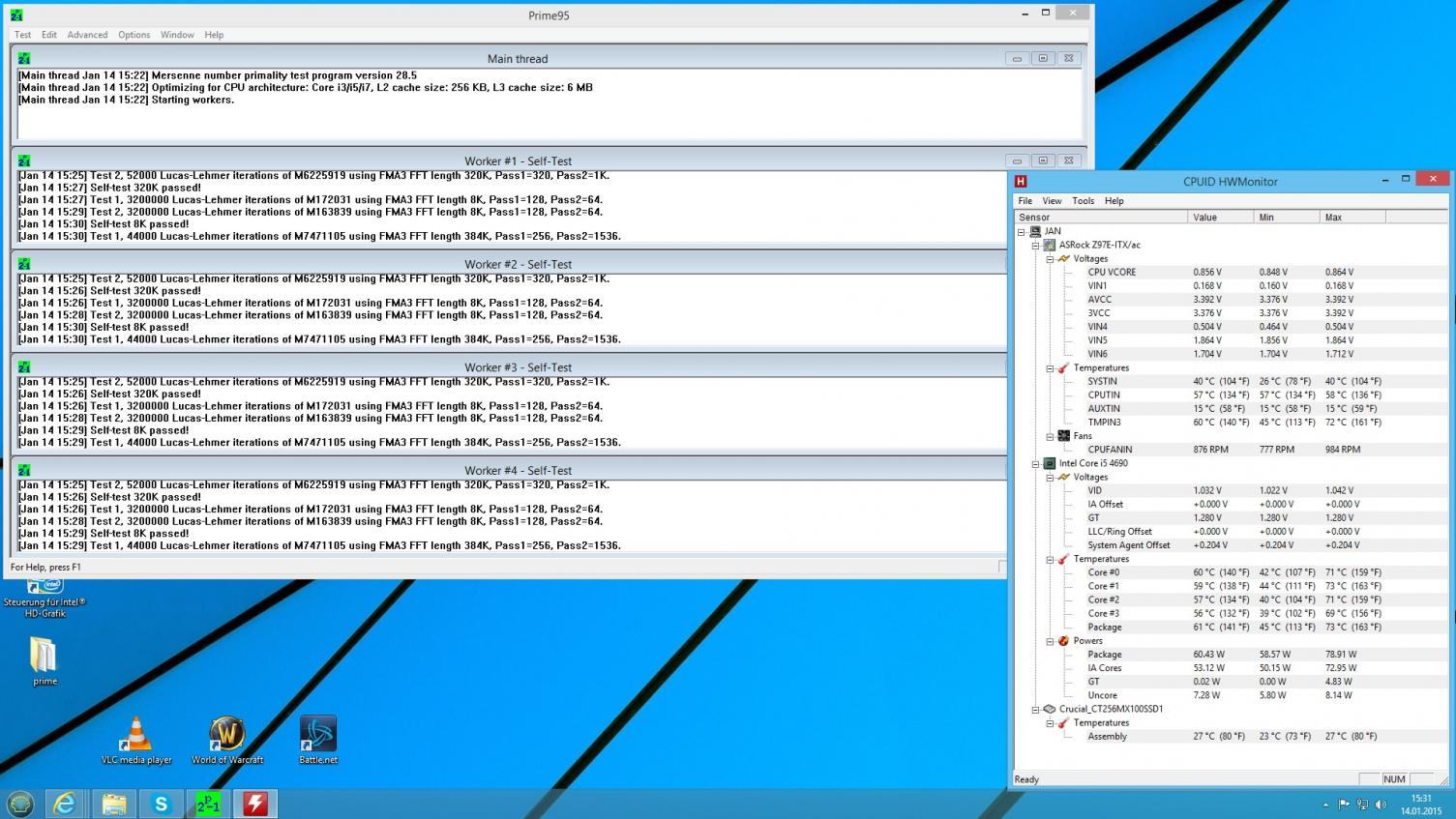Open Intel HD-Grafik desktop shortcut
The height and width of the screenshot is (819, 1456).
tap(45, 598)
